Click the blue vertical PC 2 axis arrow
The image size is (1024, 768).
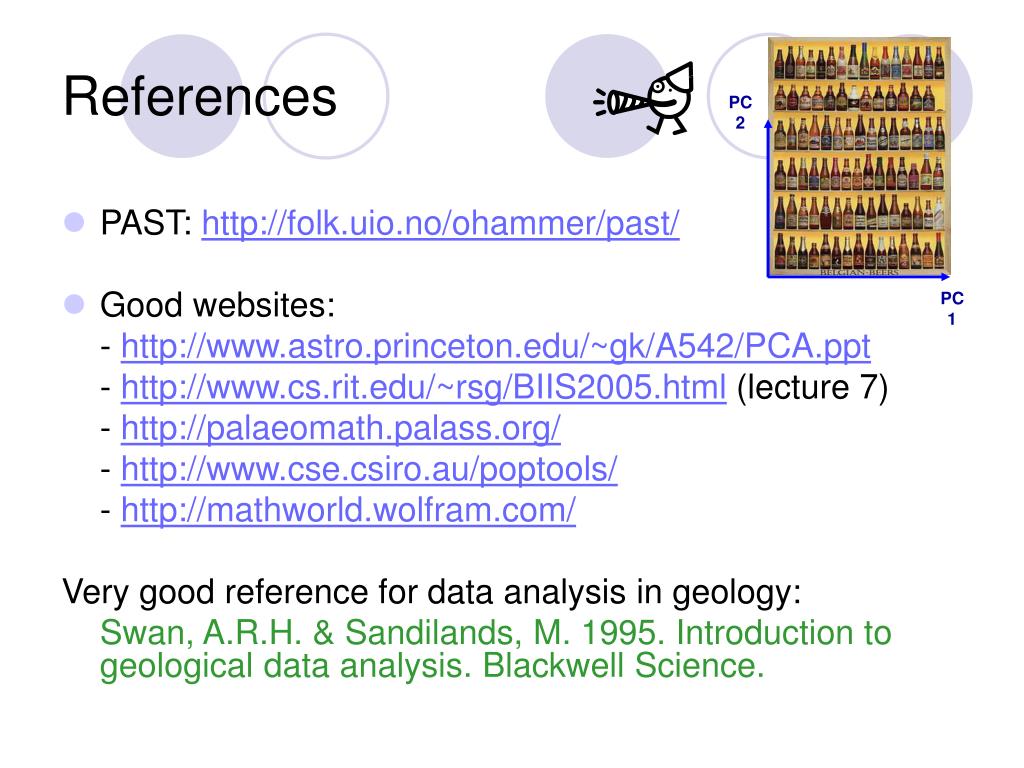click(768, 198)
